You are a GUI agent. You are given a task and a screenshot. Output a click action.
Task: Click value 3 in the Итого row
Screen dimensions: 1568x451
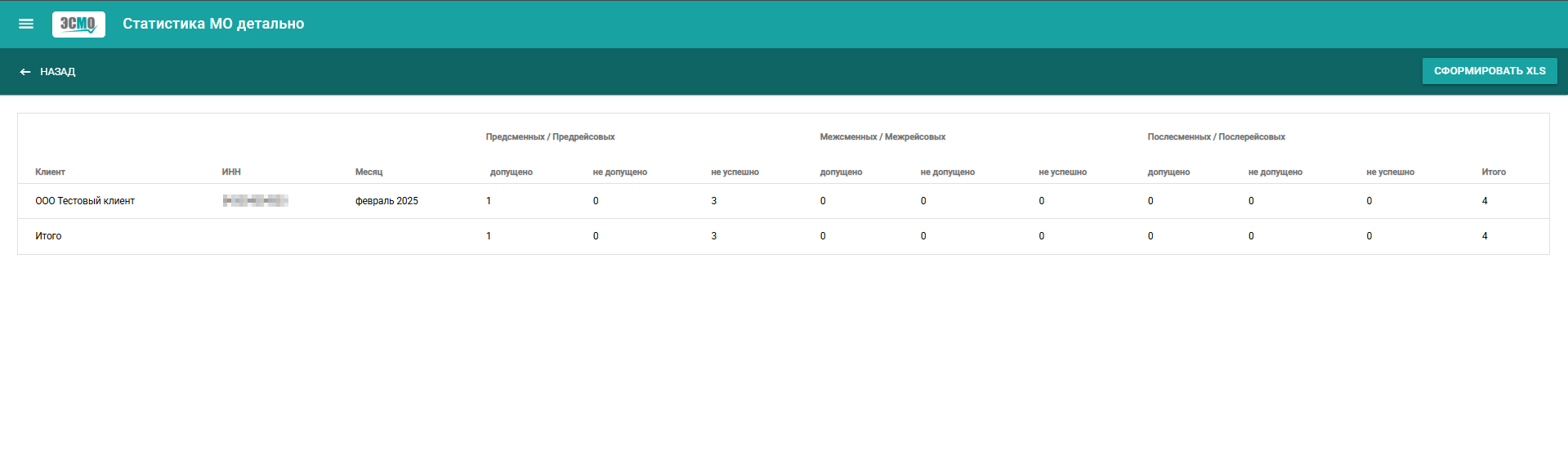714,236
